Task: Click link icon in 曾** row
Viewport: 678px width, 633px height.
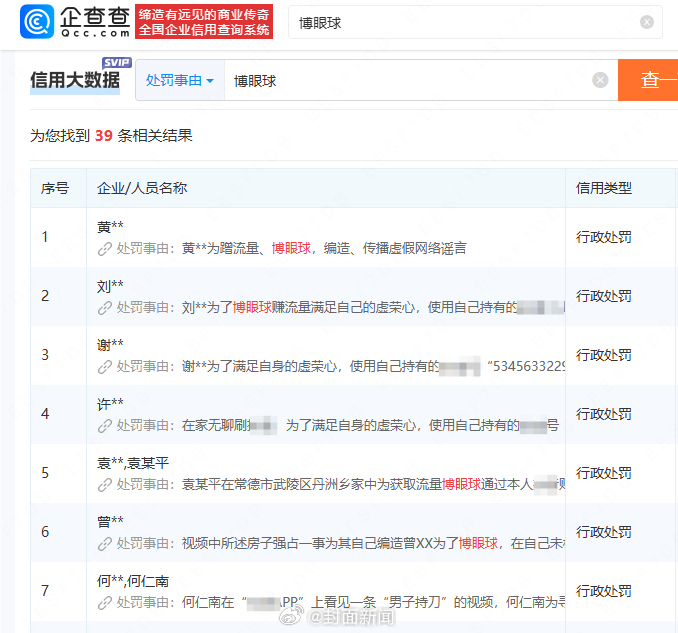Action: coord(105,544)
